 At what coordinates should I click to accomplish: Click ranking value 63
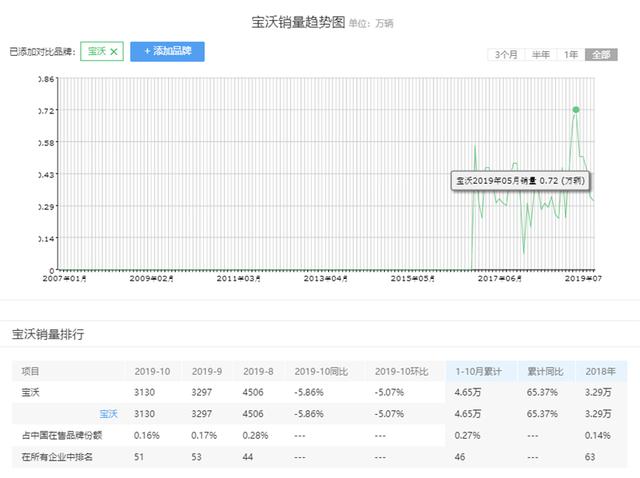[590, 457]
